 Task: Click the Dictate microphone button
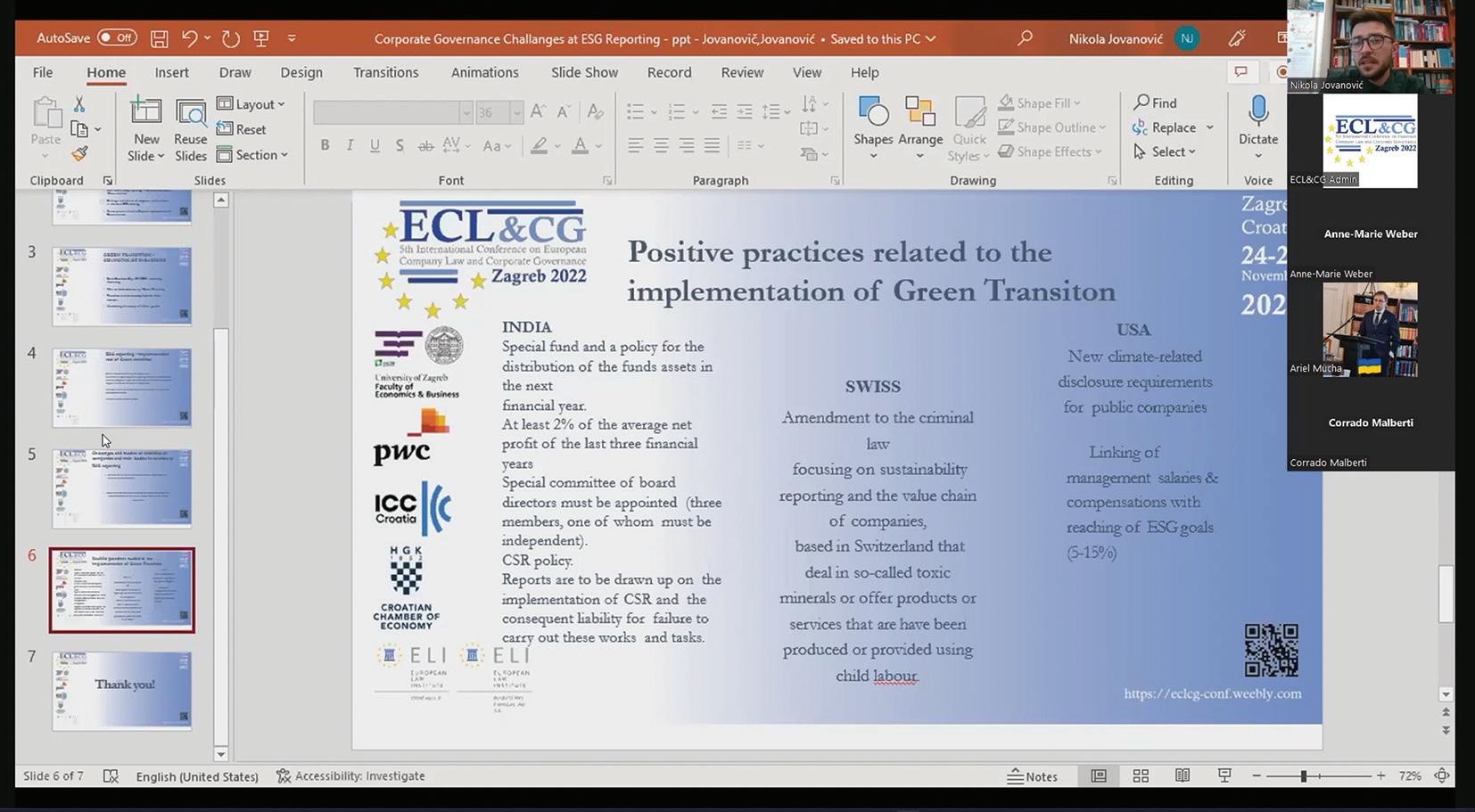1258,127
